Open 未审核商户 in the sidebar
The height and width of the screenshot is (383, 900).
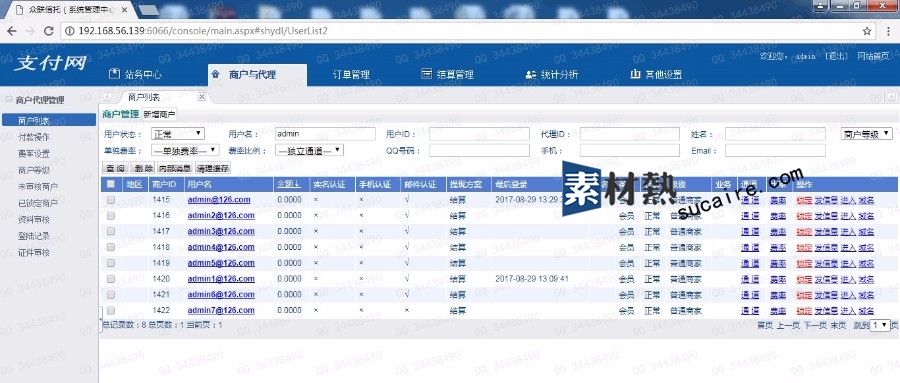38,187
